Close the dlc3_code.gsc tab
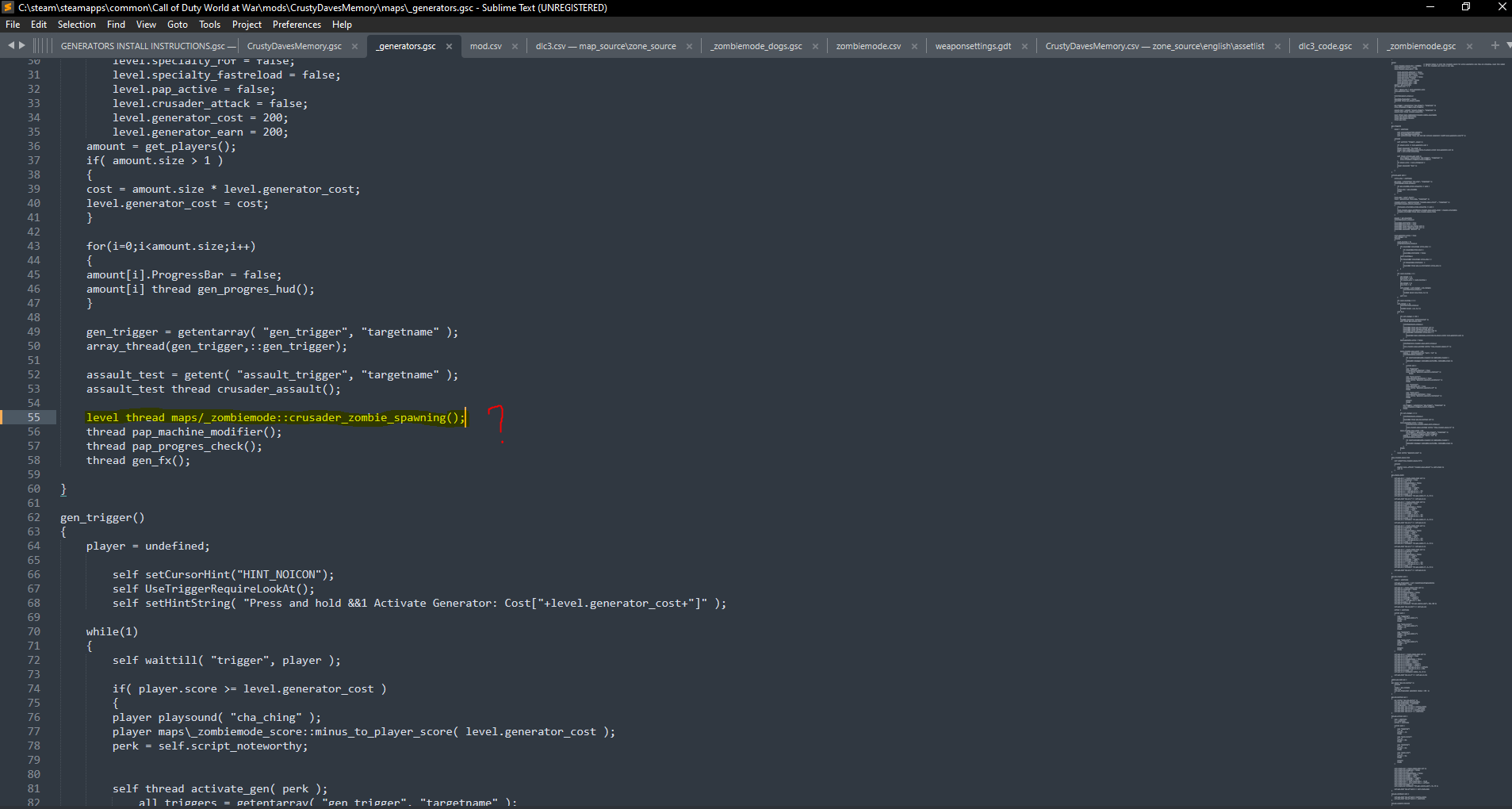 [x=1365, y=46]
